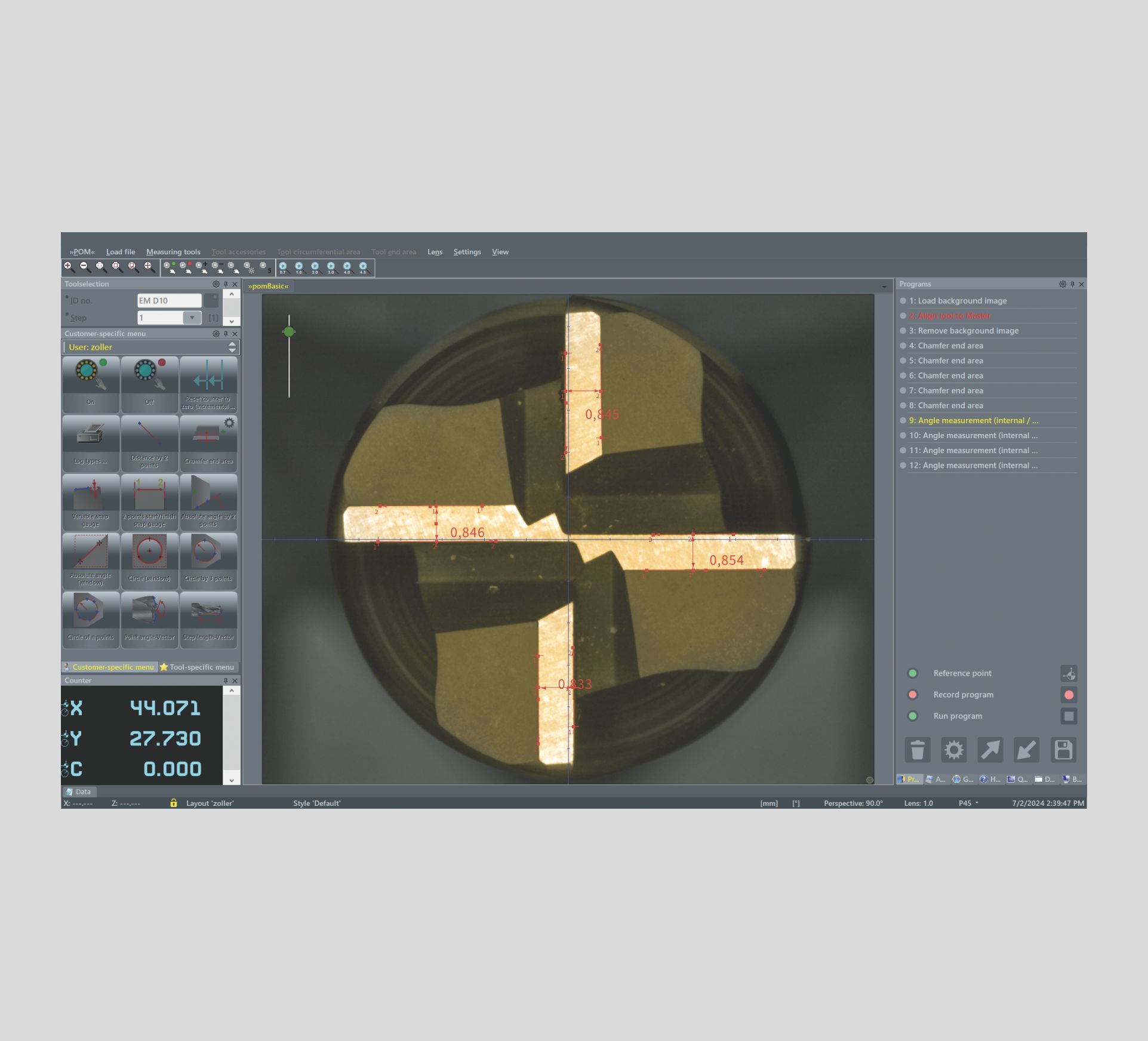The width and height of the screenshot is (1148, 1041).
Task: Select program step 9: Angle measurement
Action: pyautogui.click(x=973, y=421)
